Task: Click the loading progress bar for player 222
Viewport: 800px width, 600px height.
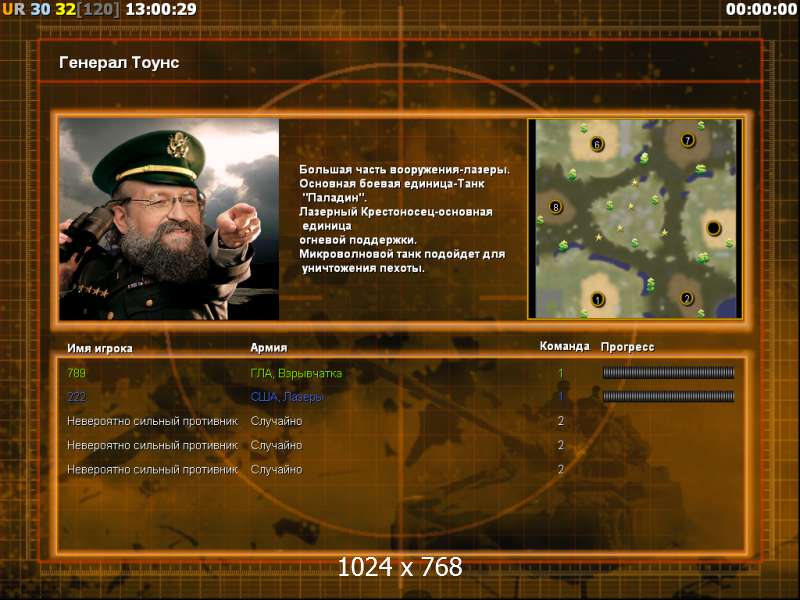Action: (668, 396)
